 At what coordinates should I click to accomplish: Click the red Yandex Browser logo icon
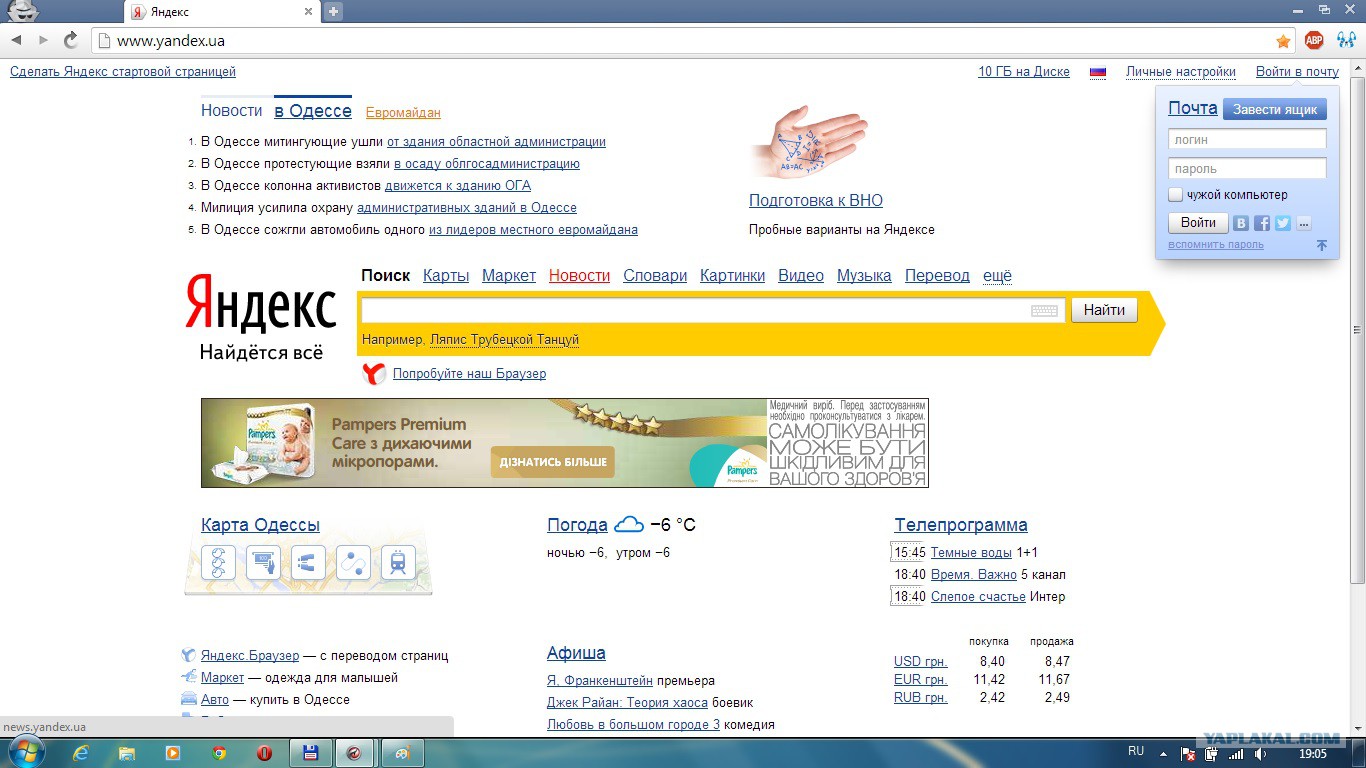pos(374,374)
